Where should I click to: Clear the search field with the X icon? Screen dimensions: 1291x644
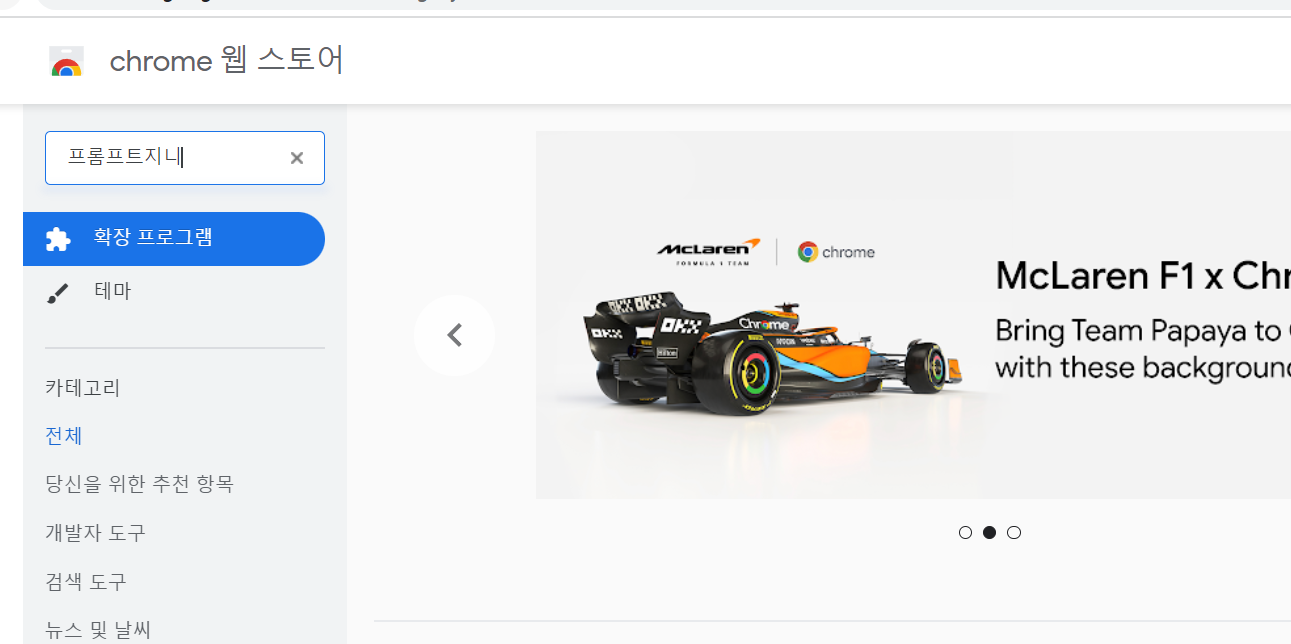pos(297,158)
